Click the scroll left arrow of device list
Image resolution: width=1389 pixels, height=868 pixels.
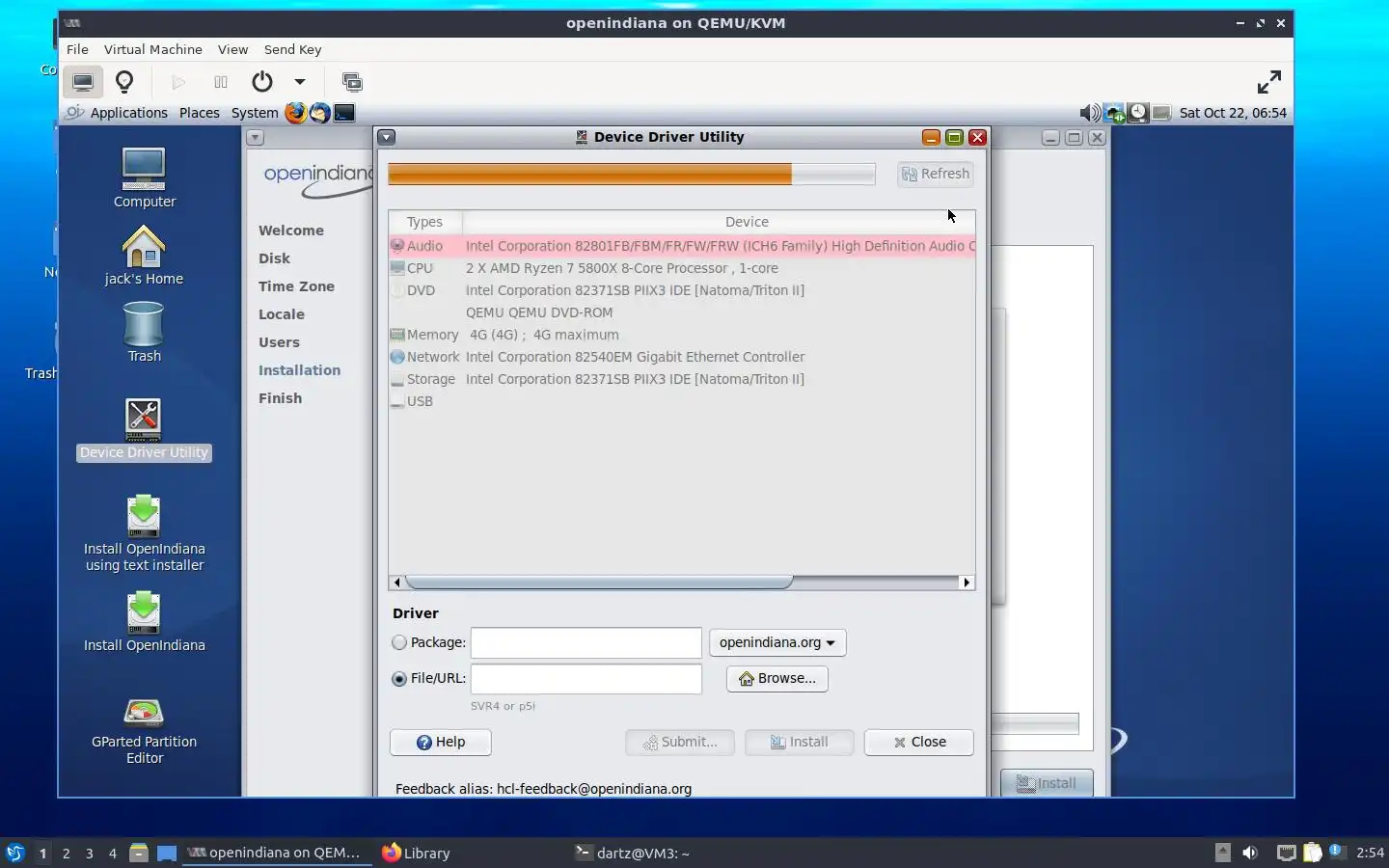coord(396,583)
